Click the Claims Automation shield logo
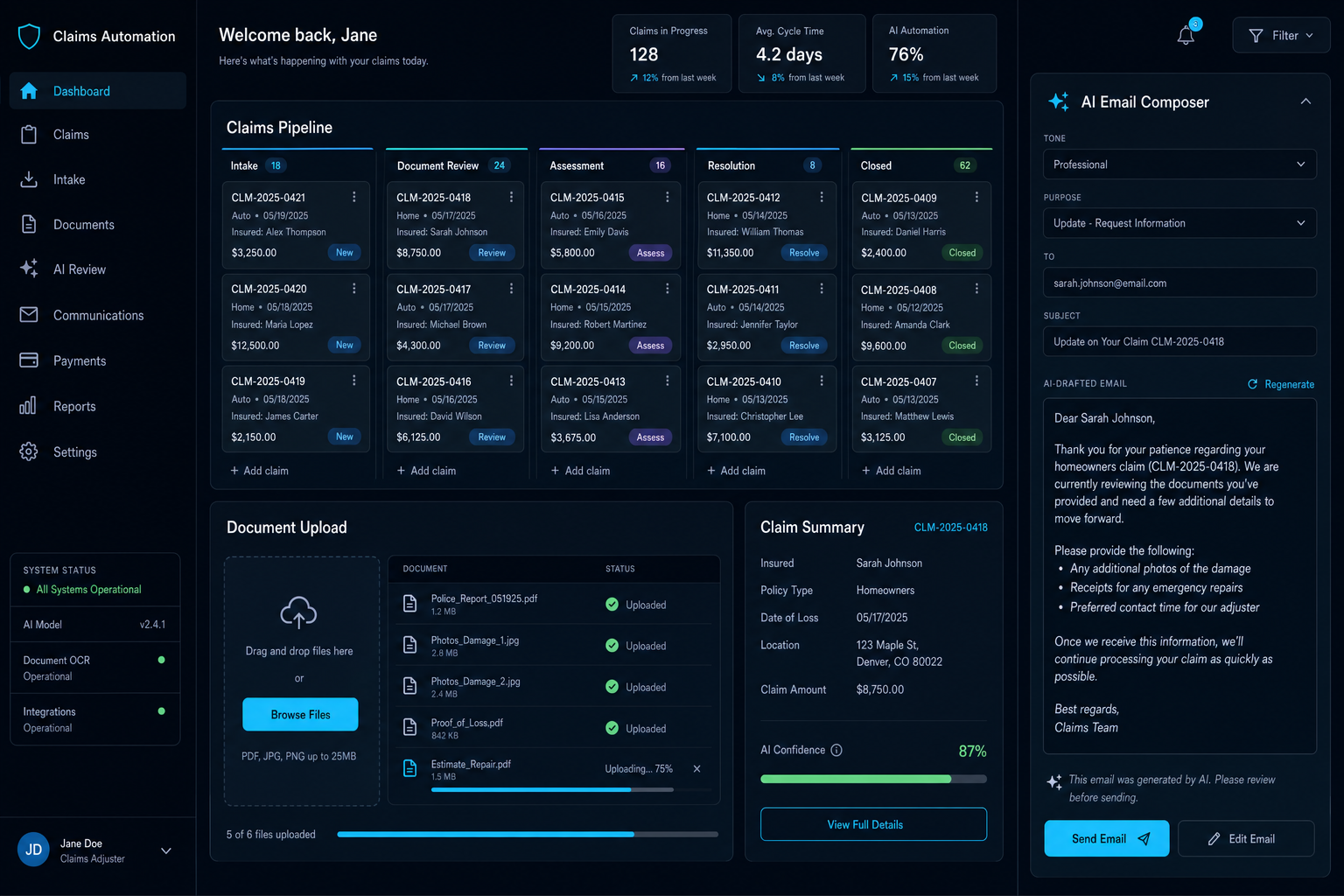 pyautogui.click(x=29, y=36)
